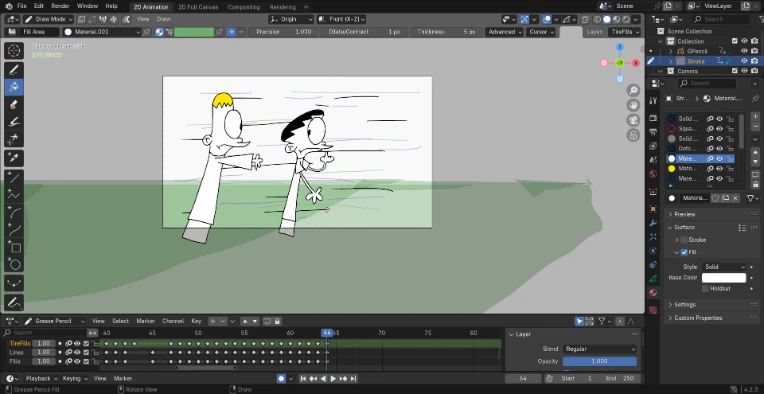Toggle the camera view icon in viewport
Image resolution: width=764 pixels, height=394 pixels.
pyautogui.click(x=633, y=120)
